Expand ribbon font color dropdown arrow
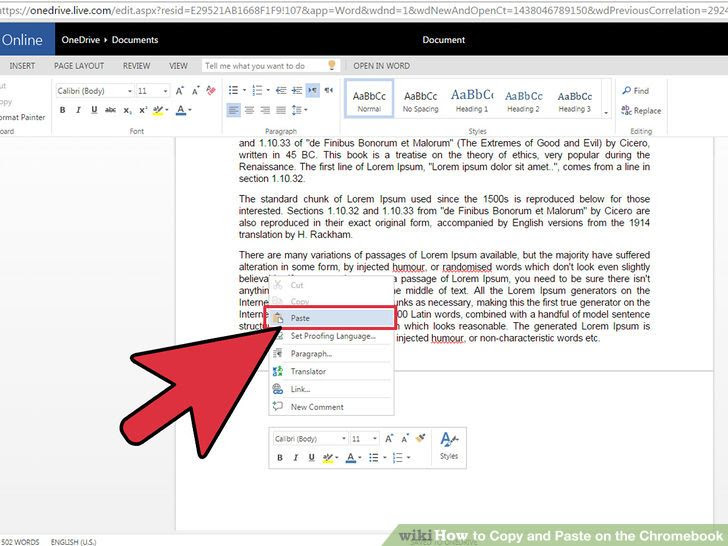The height and width of the screenshot is (546, 728). tap(190, 110)
